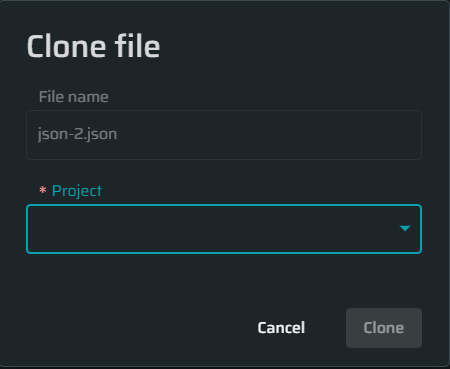Image resolution: width=450 pixels, height=369 pixels.
Task: Click the Clone file dialog title
Action: point(93,46)
